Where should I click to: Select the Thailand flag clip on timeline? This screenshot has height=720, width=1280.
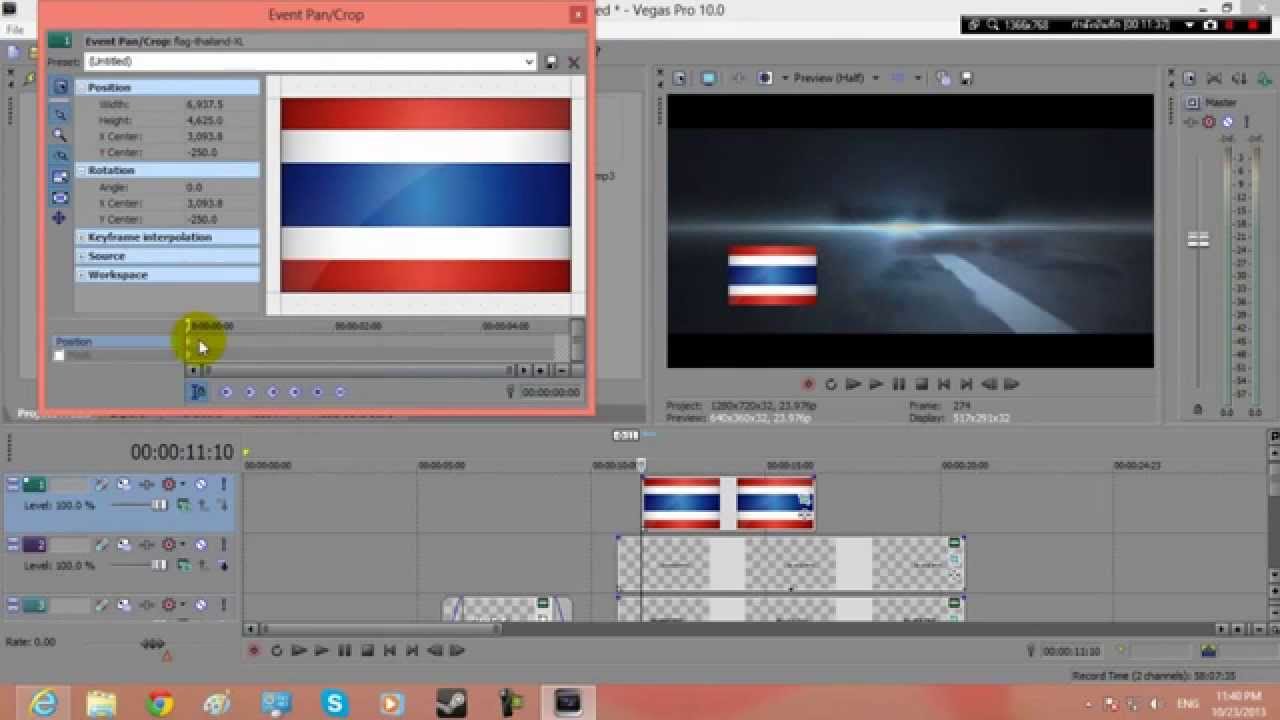(x=728, y=503)
